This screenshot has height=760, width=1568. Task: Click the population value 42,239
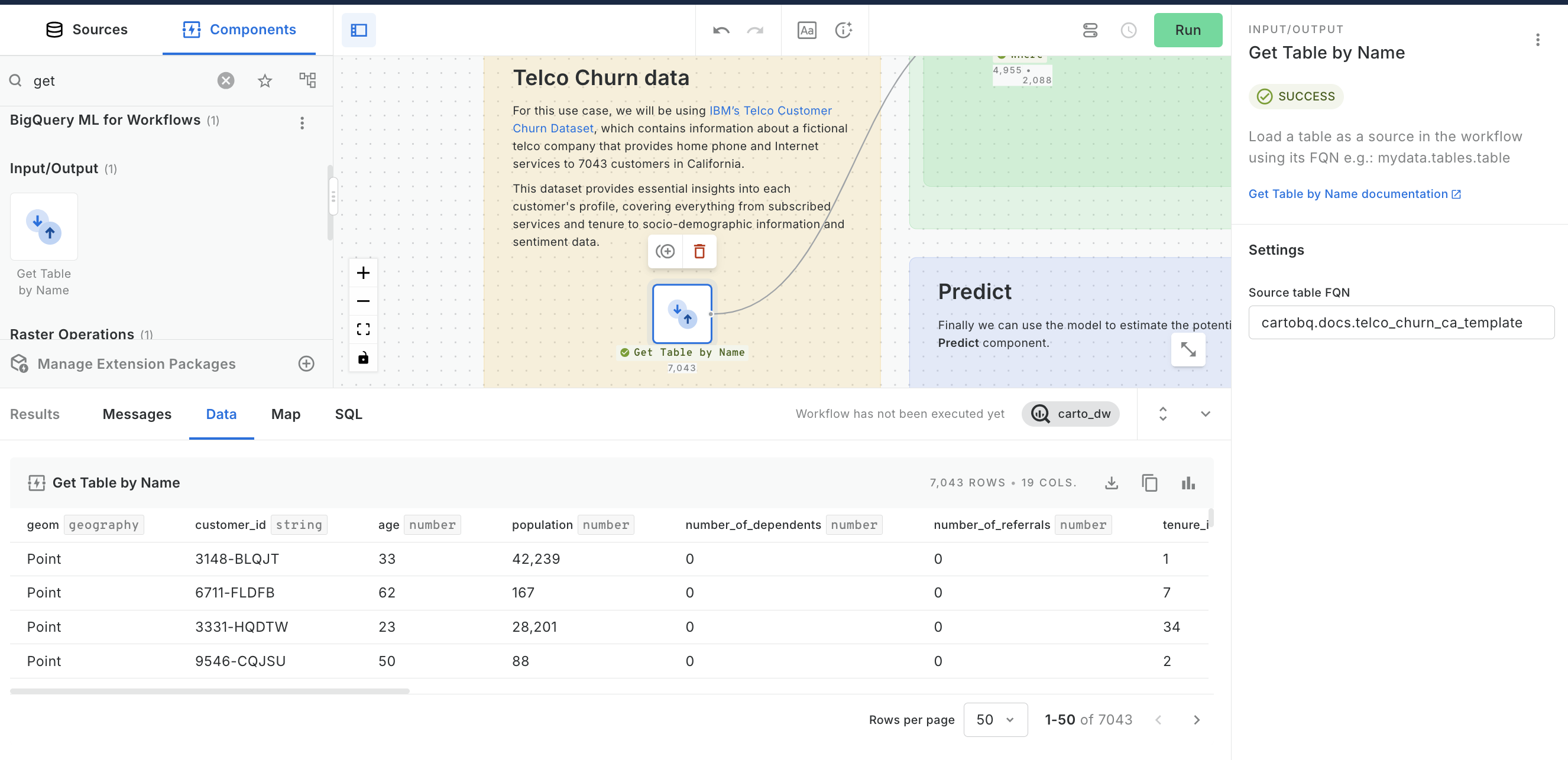(x=536, y=558)
